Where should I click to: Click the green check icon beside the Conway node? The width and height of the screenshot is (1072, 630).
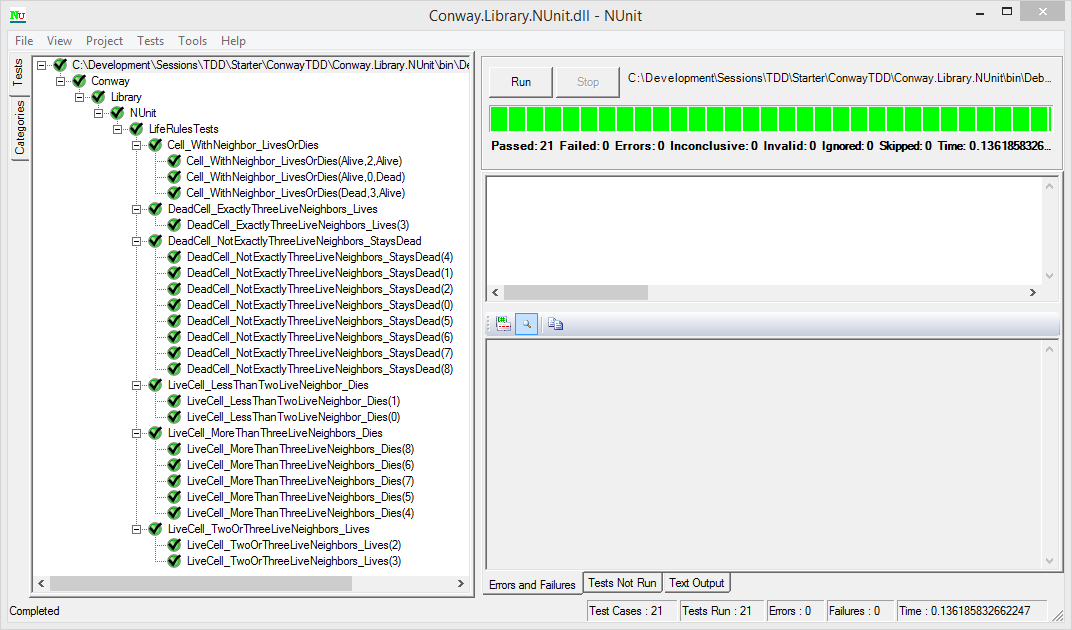tap(78, 80)
